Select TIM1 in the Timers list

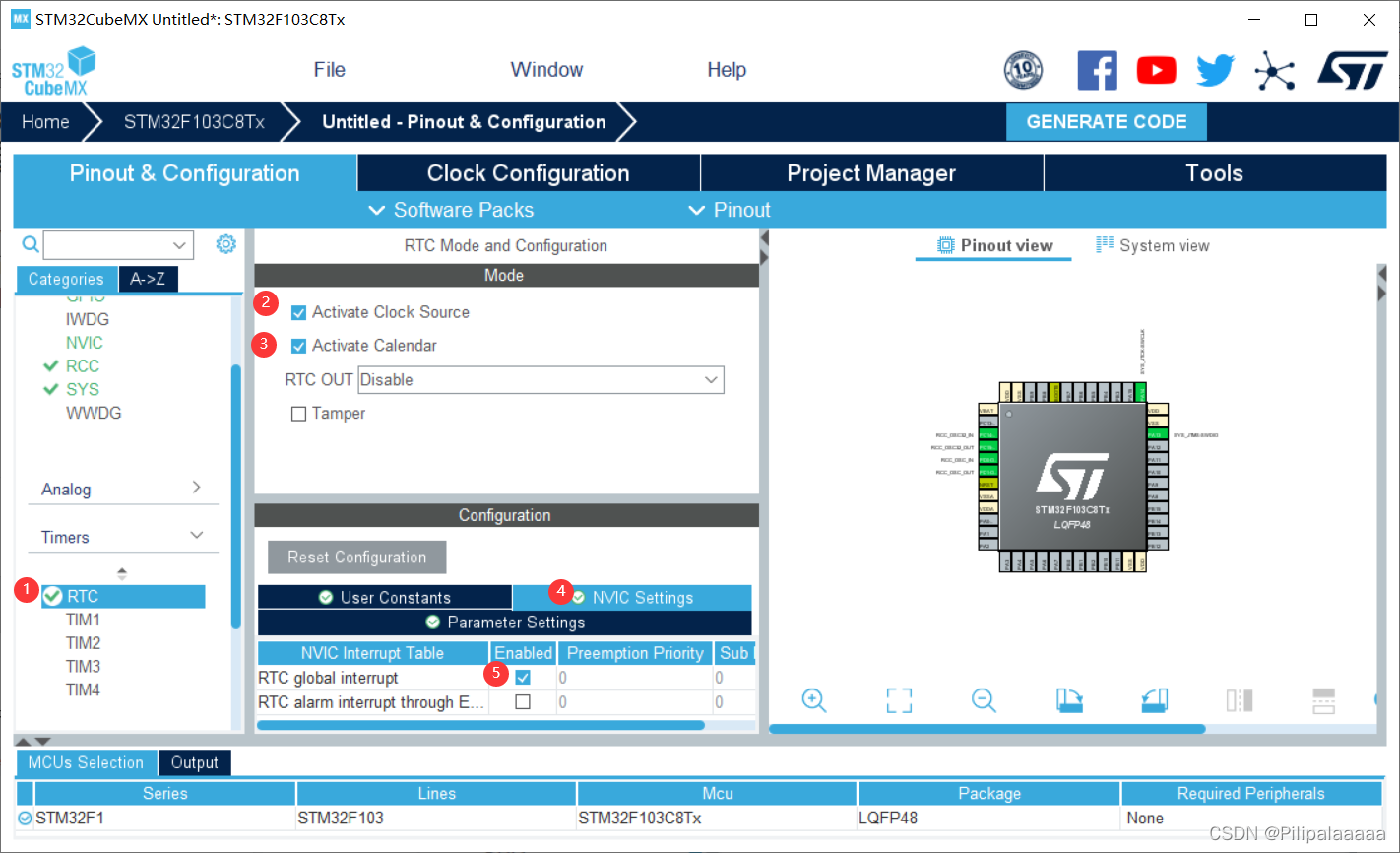[x=83, y=620]
